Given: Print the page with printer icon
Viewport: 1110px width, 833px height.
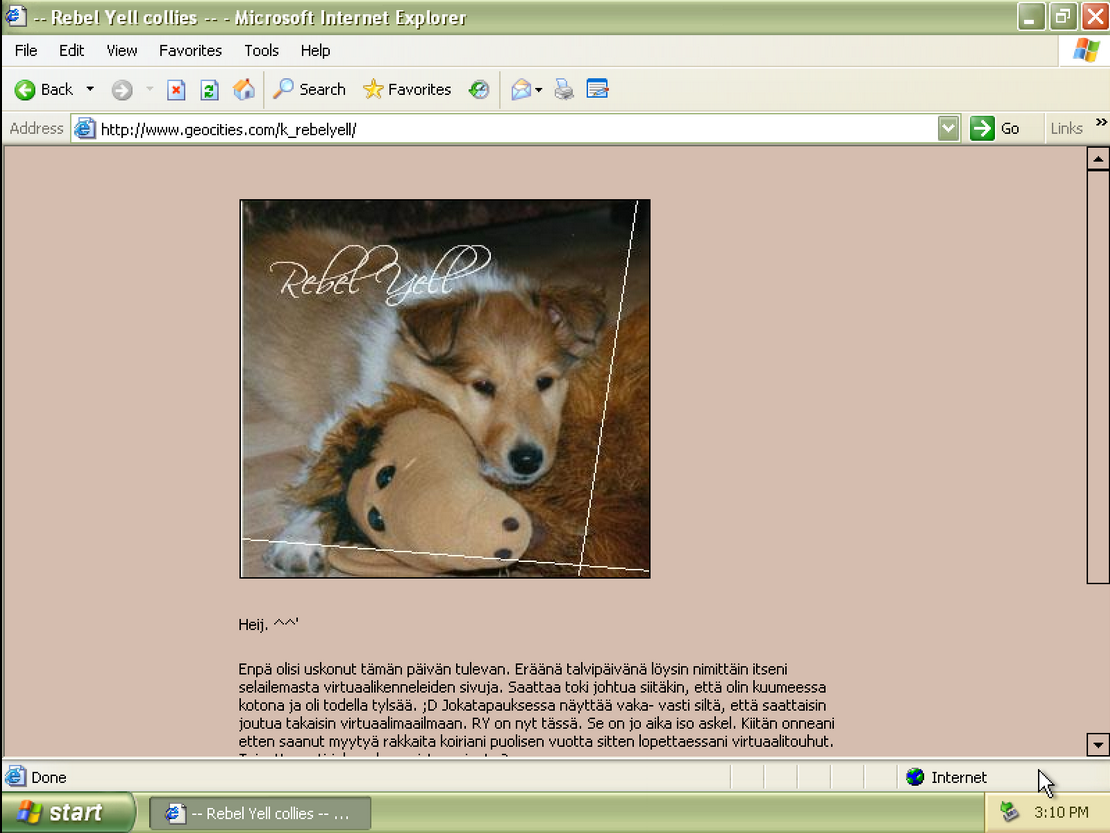Looking at the screenshot, I should [564, 90].
